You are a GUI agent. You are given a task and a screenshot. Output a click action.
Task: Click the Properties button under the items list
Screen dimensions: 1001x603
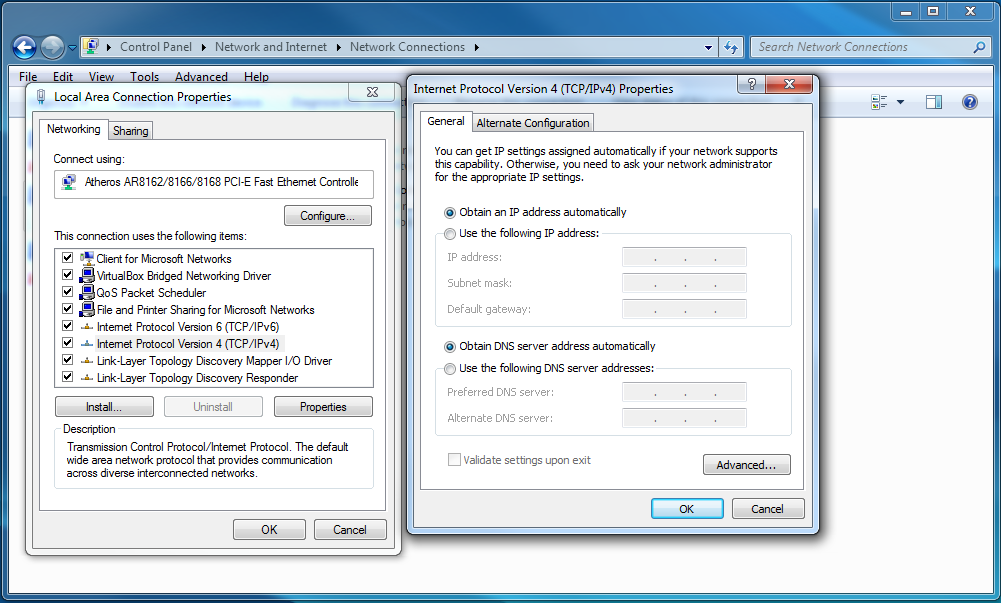click(x=323, y=406)
